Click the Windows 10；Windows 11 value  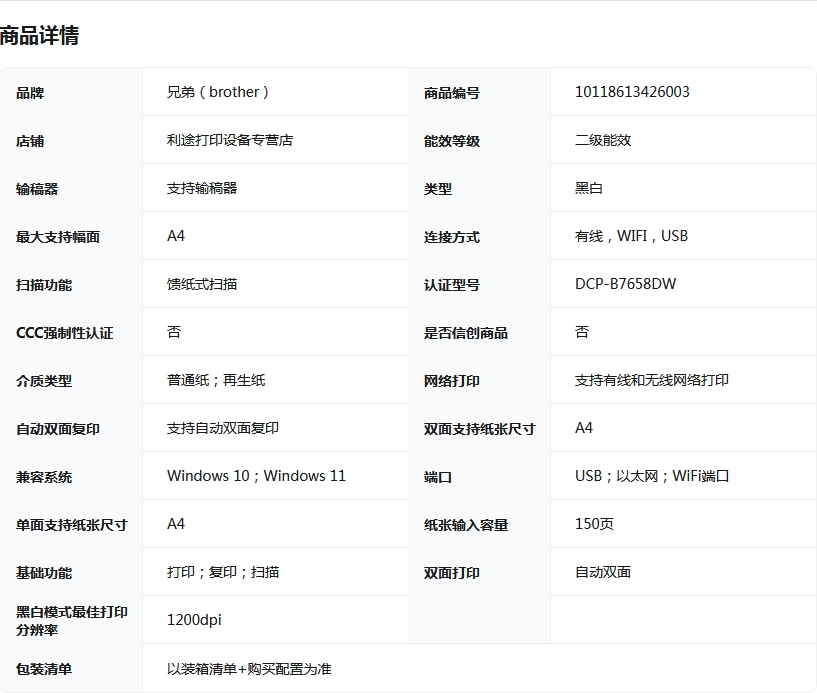click(256, 476)
